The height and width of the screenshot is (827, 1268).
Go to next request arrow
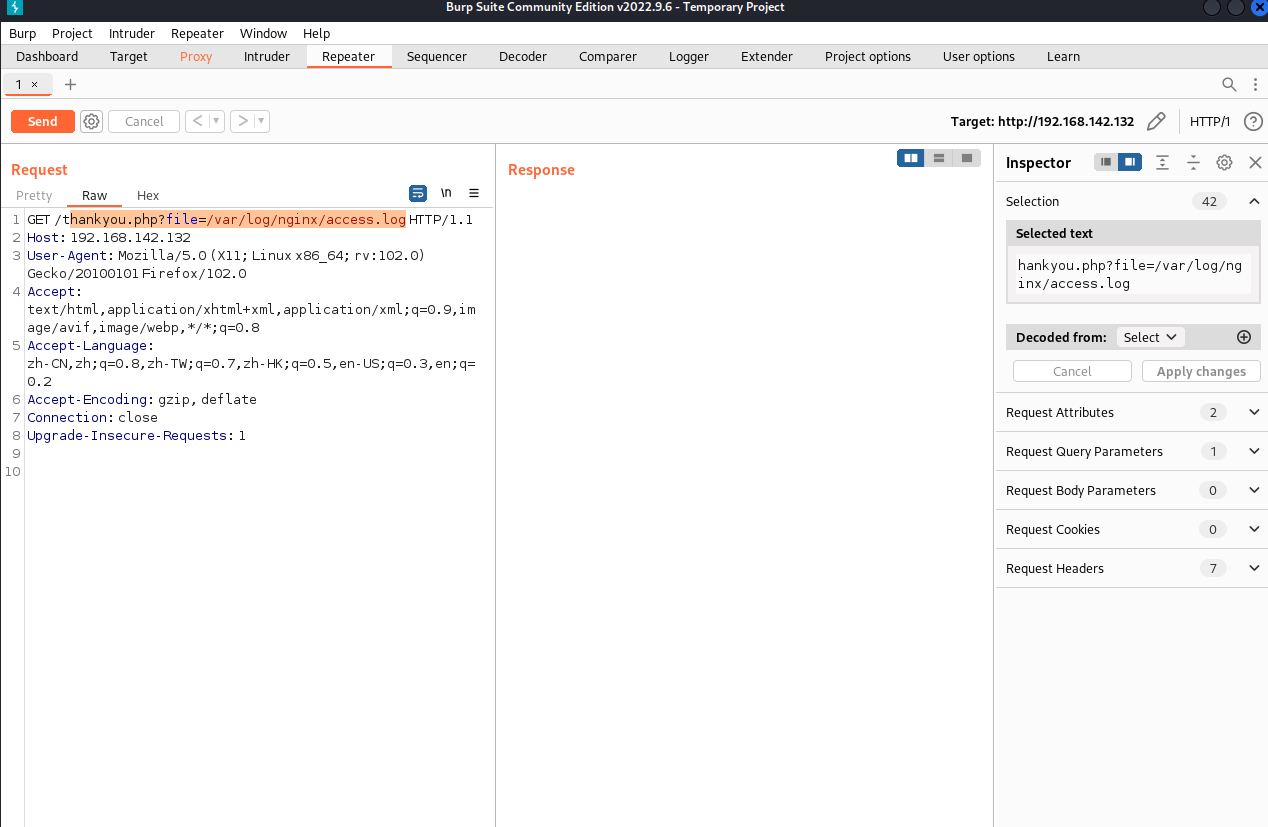242,121
